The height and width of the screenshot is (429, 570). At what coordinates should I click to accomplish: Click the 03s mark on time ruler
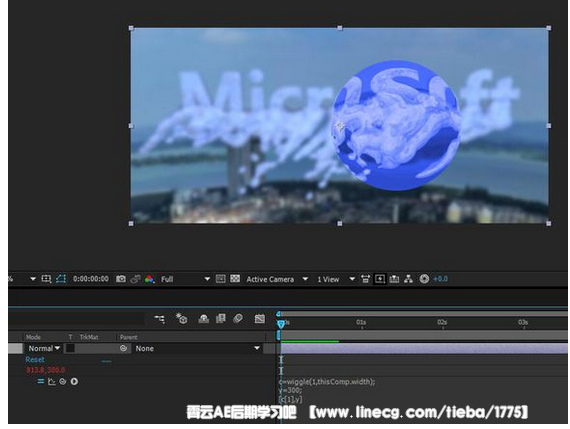(x=523, y=322)
